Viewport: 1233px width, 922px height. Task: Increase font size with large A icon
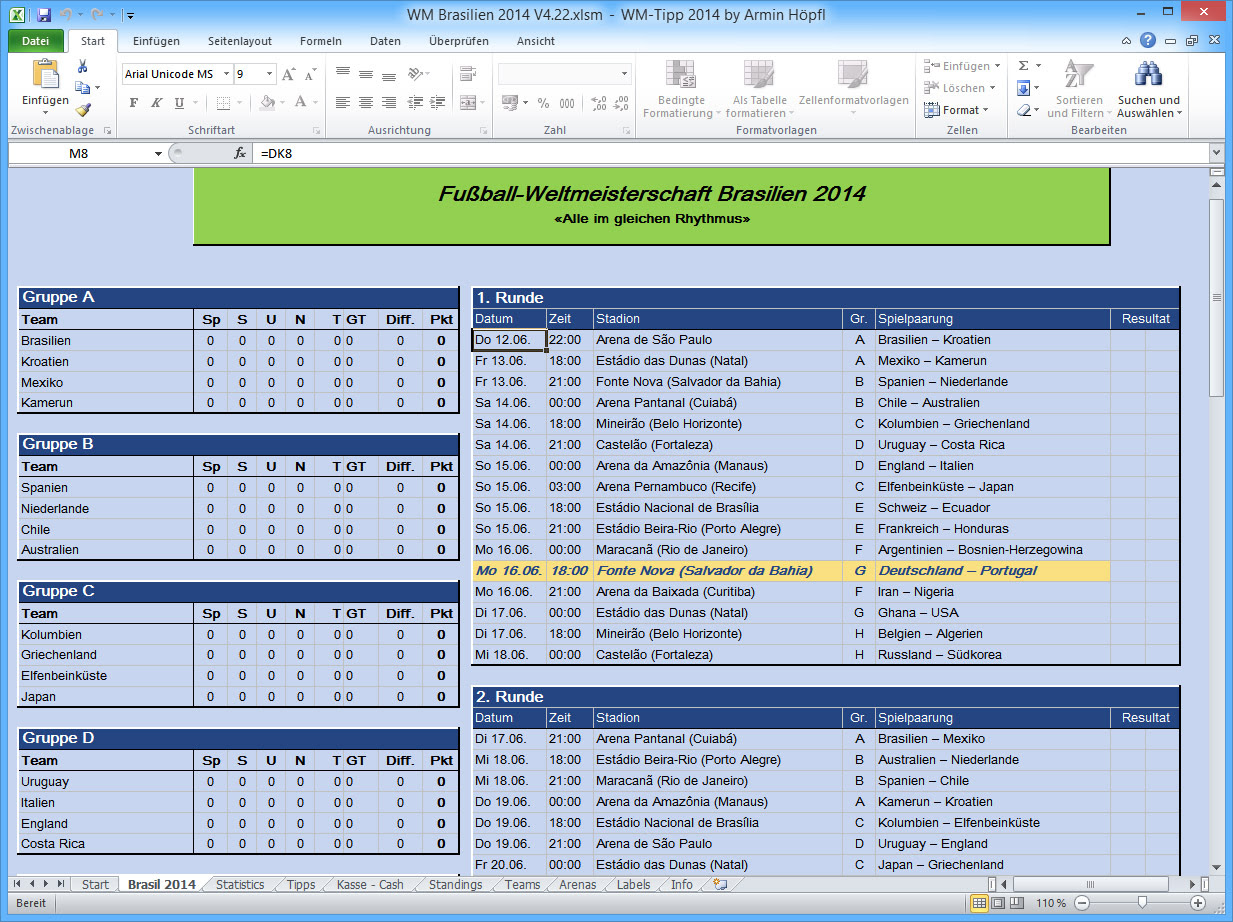(288, 74)
